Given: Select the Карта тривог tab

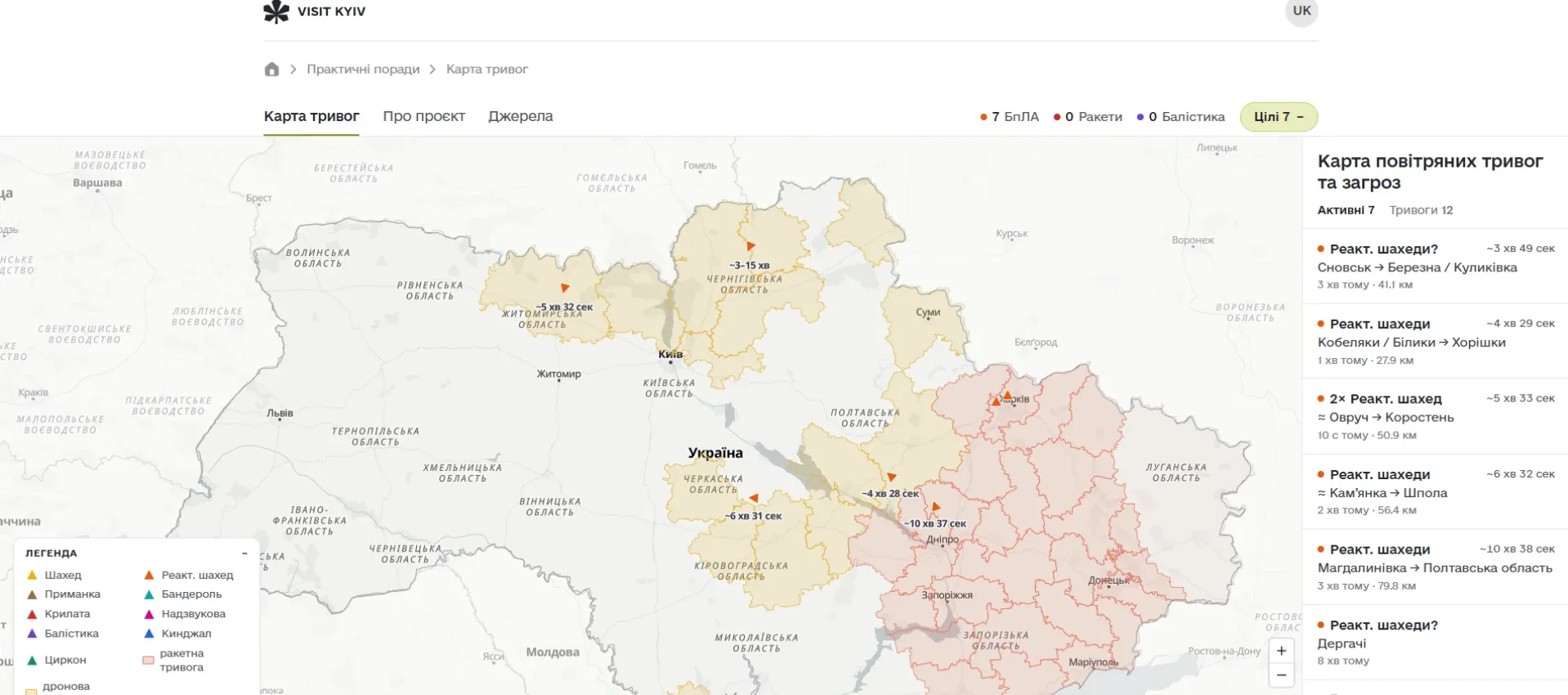Looking at the screenshot, I should 311,116.
